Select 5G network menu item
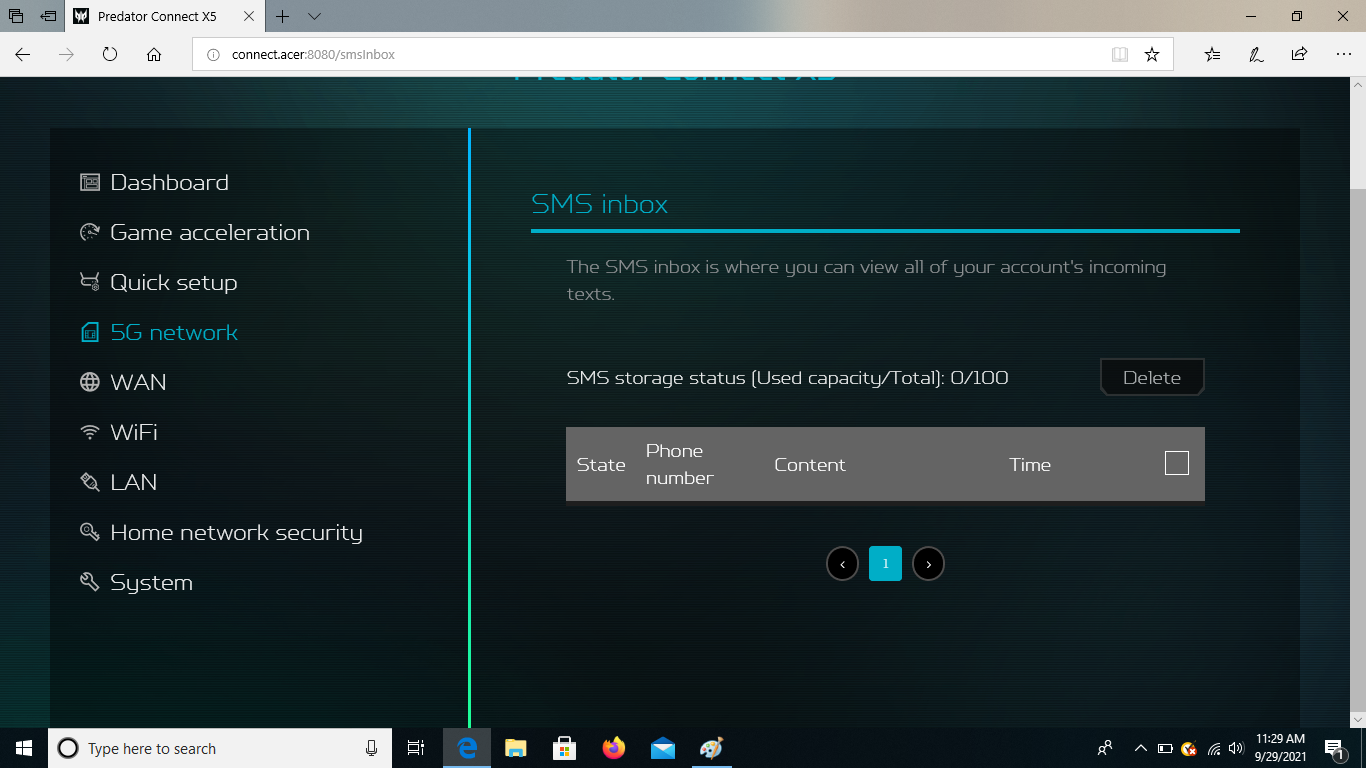Image resolution: width=1366 pixels, height=768 pixels. coord(174,332)
